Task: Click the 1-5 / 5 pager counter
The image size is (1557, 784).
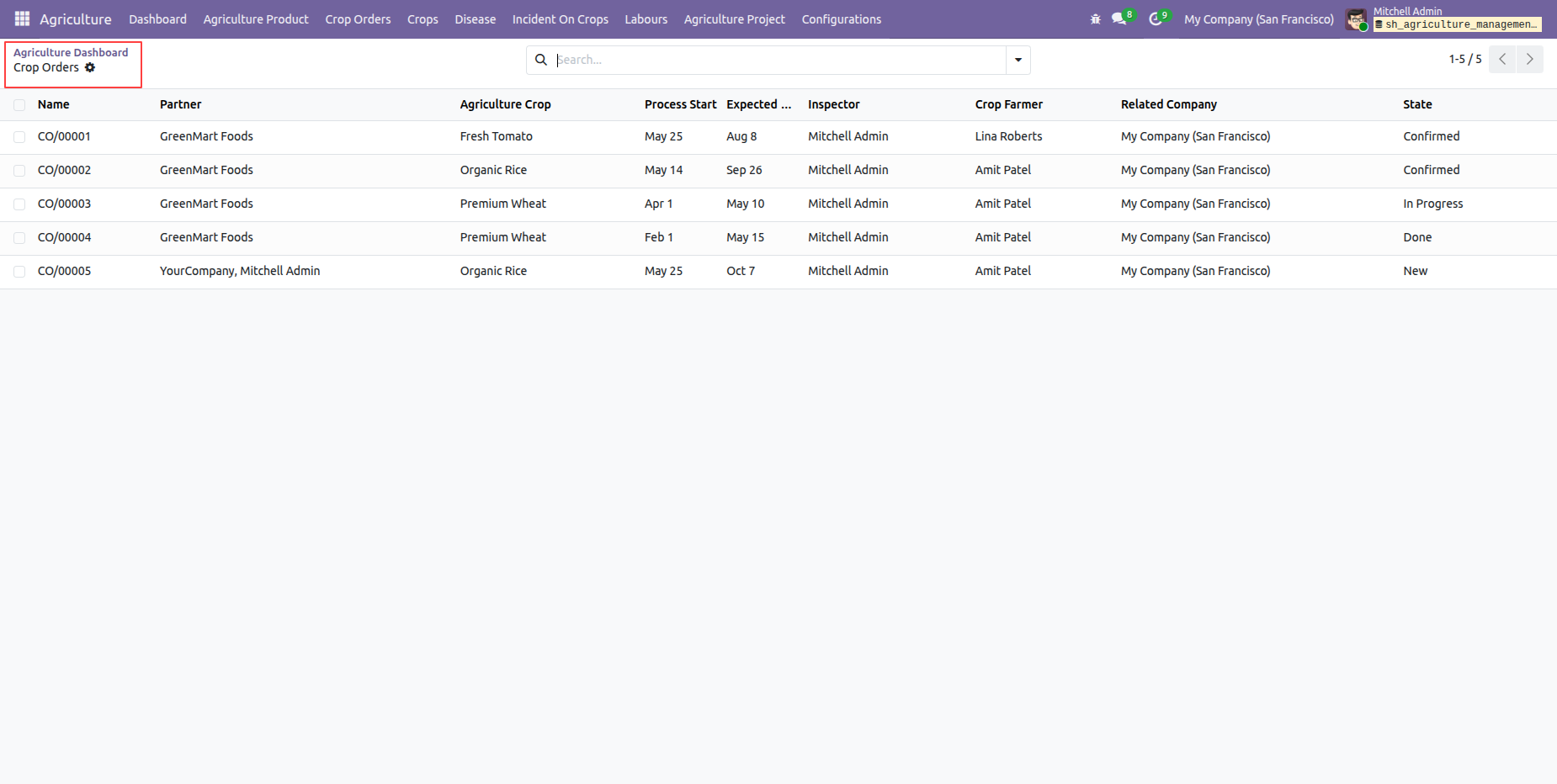Action: point(1465,59)
